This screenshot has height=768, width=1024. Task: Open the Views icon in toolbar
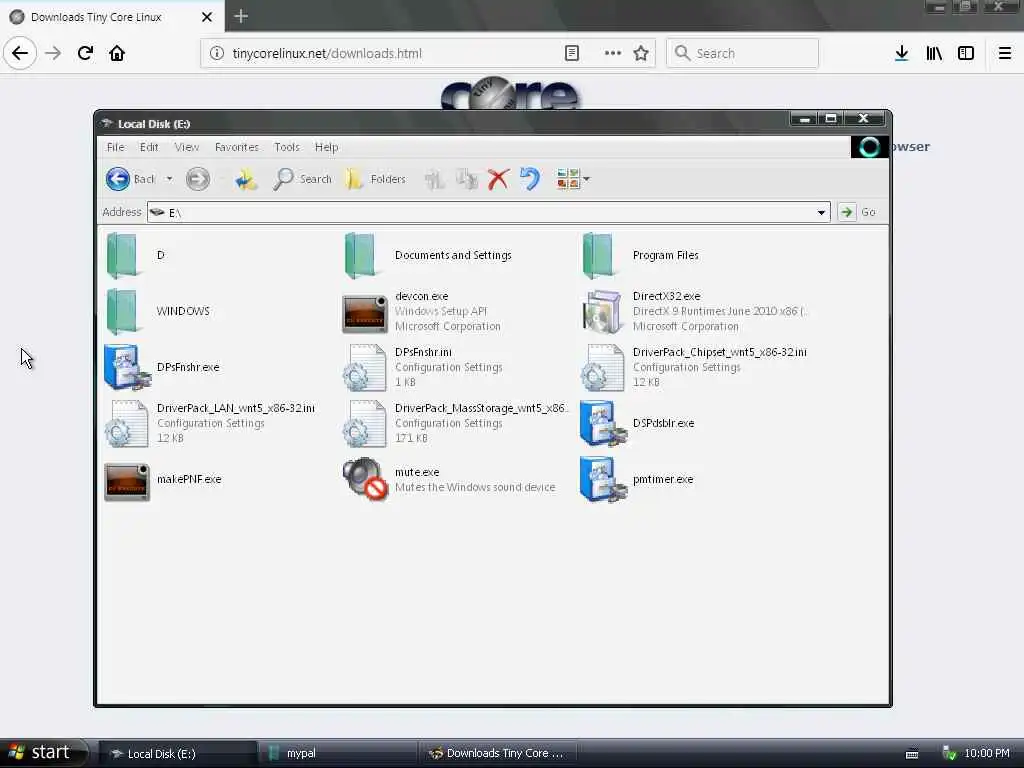[x=568, y=179]
